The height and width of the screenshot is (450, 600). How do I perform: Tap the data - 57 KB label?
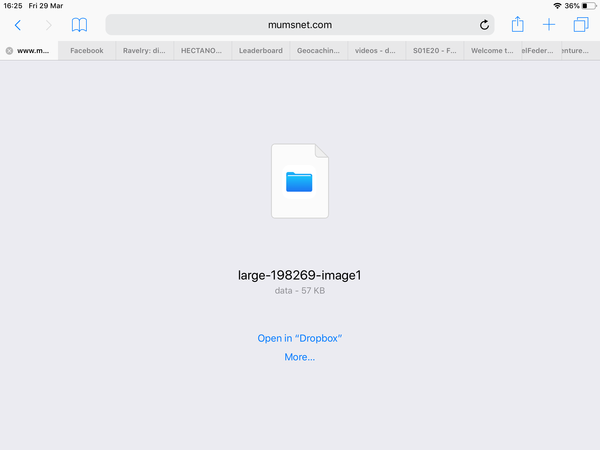click(x=300, y=291)
